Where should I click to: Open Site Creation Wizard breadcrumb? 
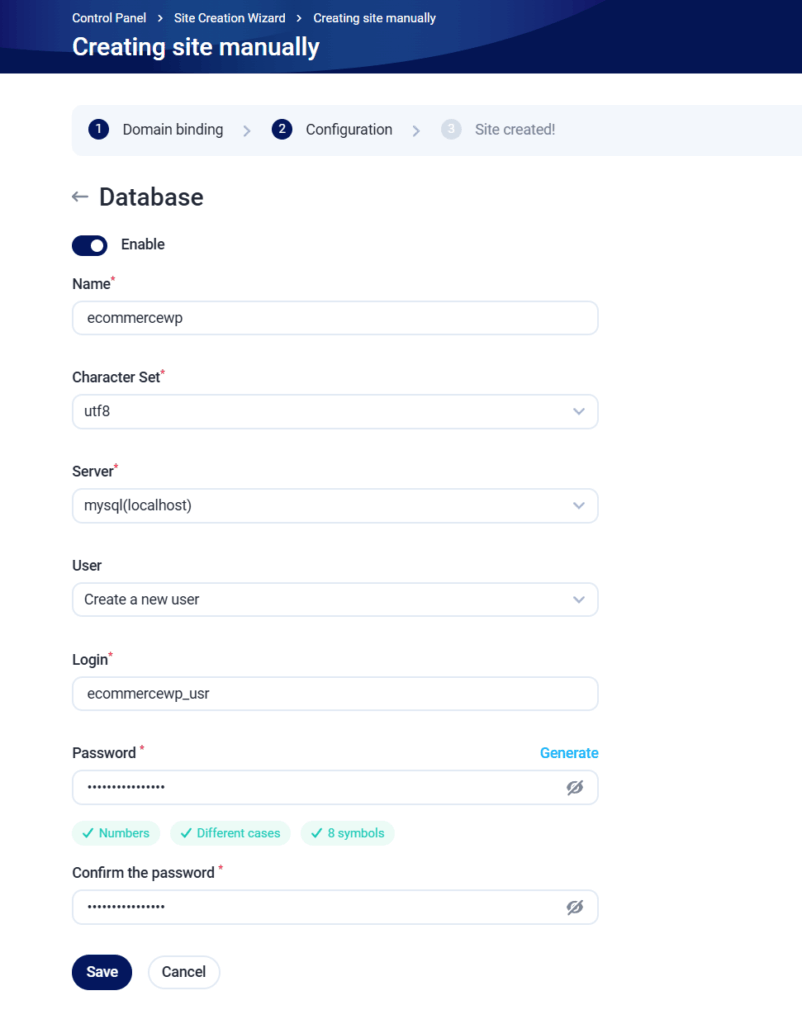point(230,18)
